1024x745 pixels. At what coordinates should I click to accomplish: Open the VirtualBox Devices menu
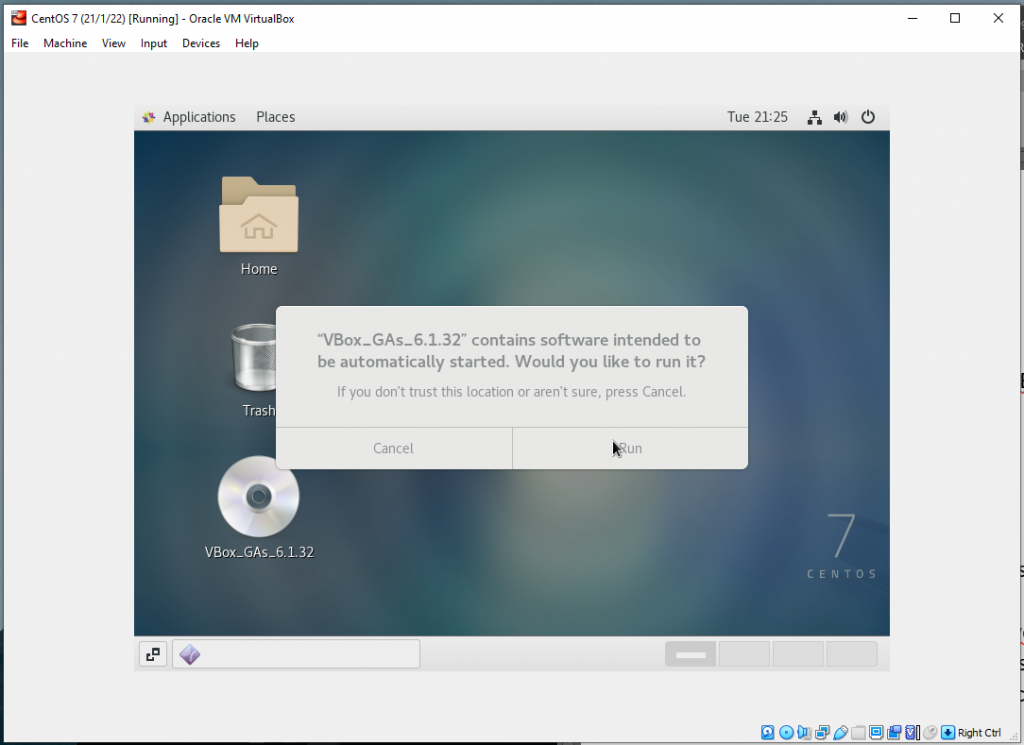click(x=200, y=43)
